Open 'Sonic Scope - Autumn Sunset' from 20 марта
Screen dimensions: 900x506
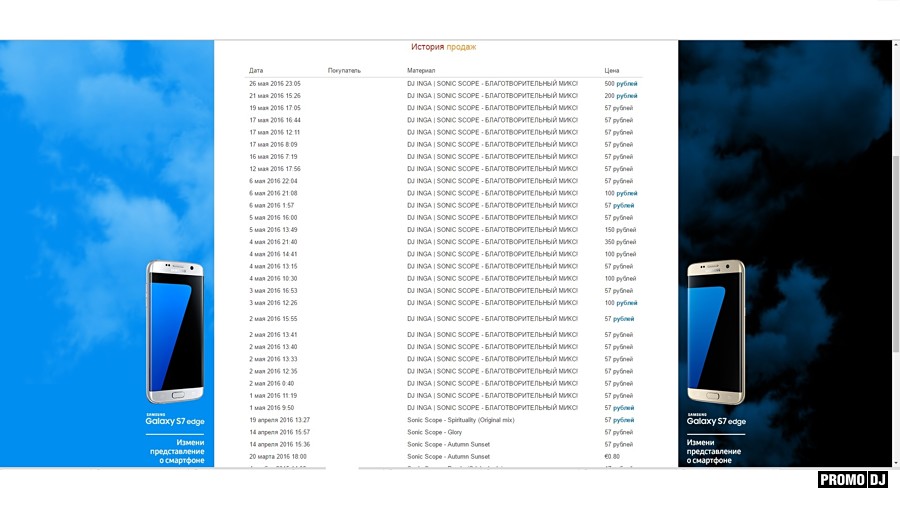[x=448, y=456]
